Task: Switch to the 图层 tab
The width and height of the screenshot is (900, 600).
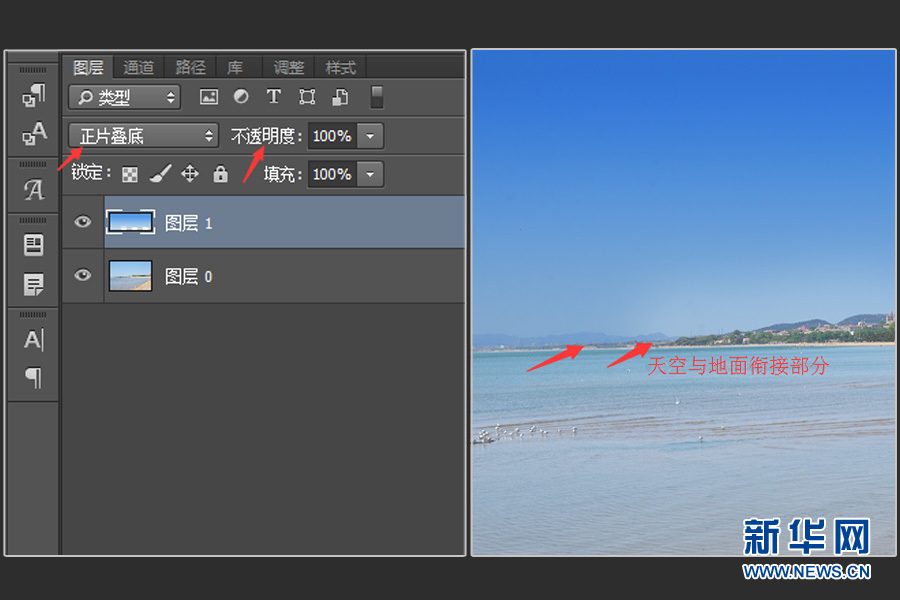Action: coord(88,67)
